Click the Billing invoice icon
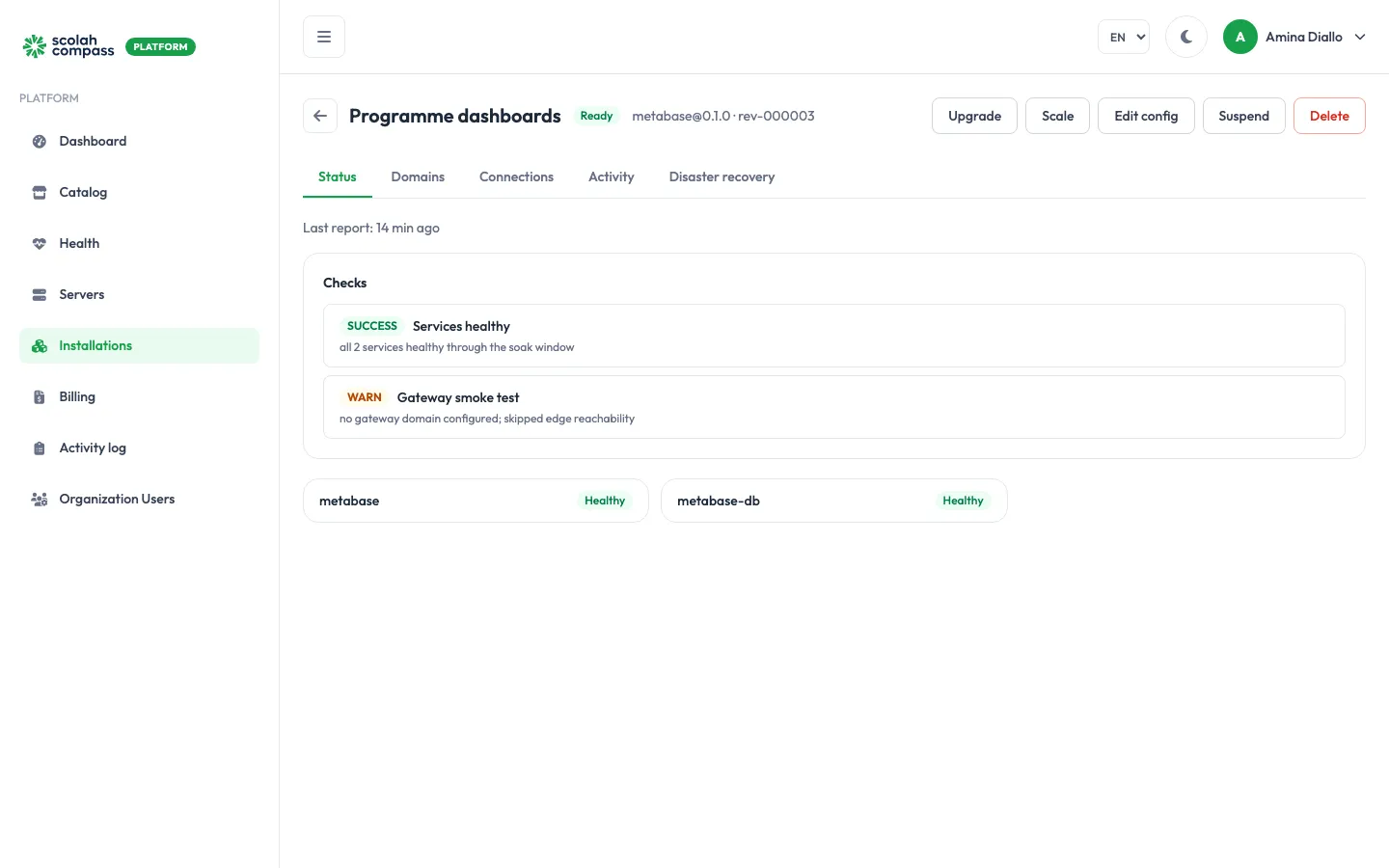This screenshot has width=1389, height=868. point(40,397)
